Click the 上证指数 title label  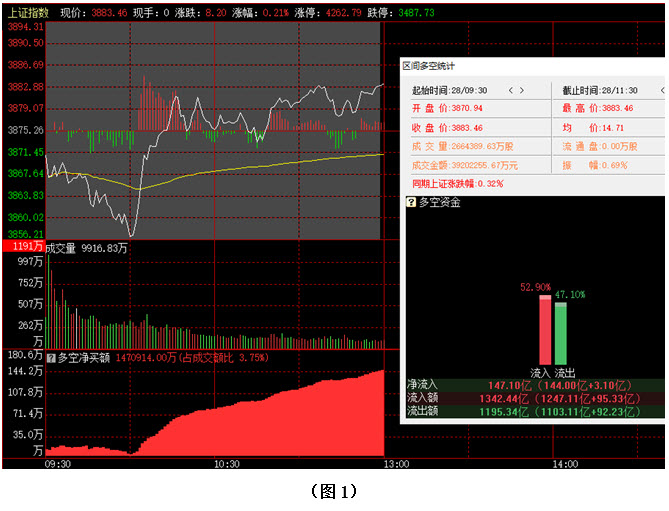[28, 13]
